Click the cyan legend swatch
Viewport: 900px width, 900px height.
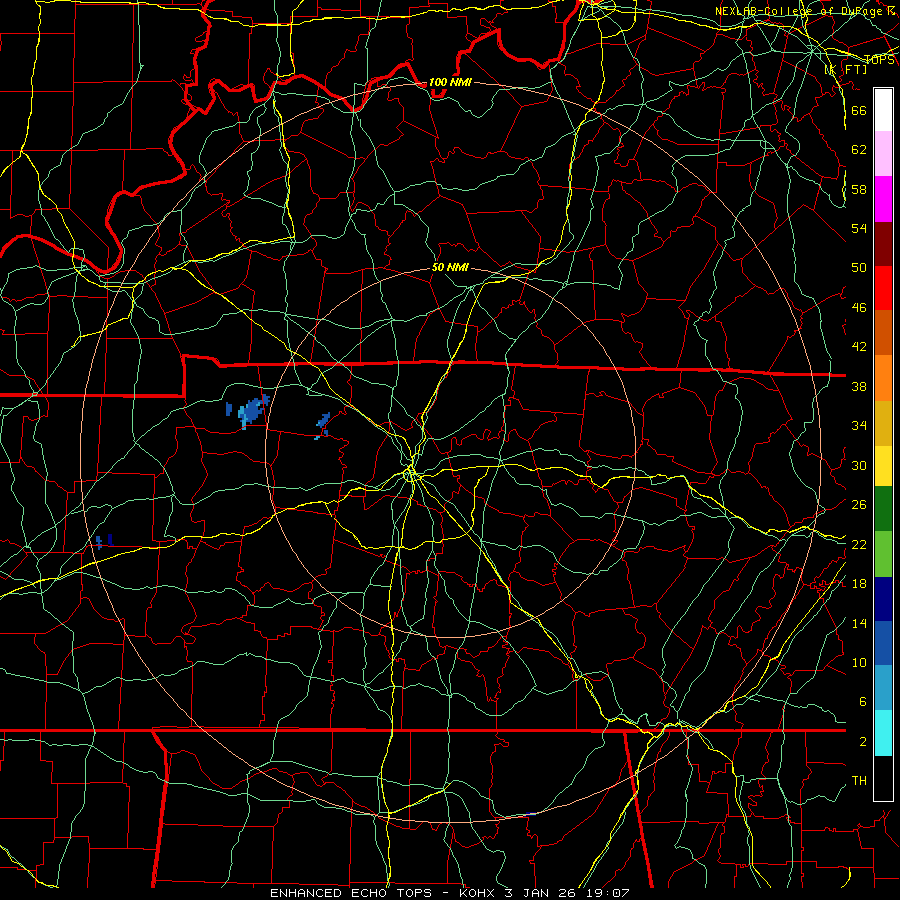[x=883, y=733]
